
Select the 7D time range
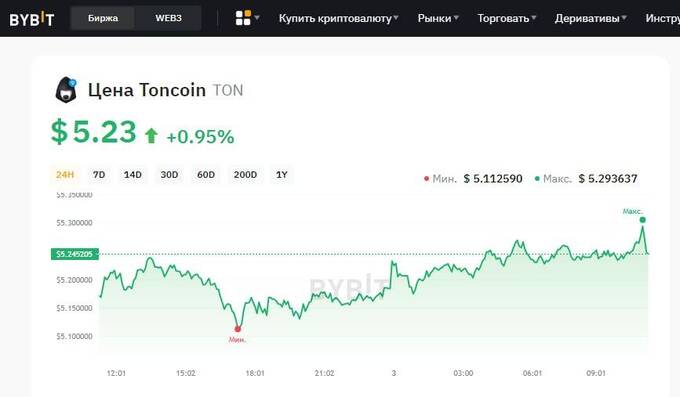pos(99,175)
